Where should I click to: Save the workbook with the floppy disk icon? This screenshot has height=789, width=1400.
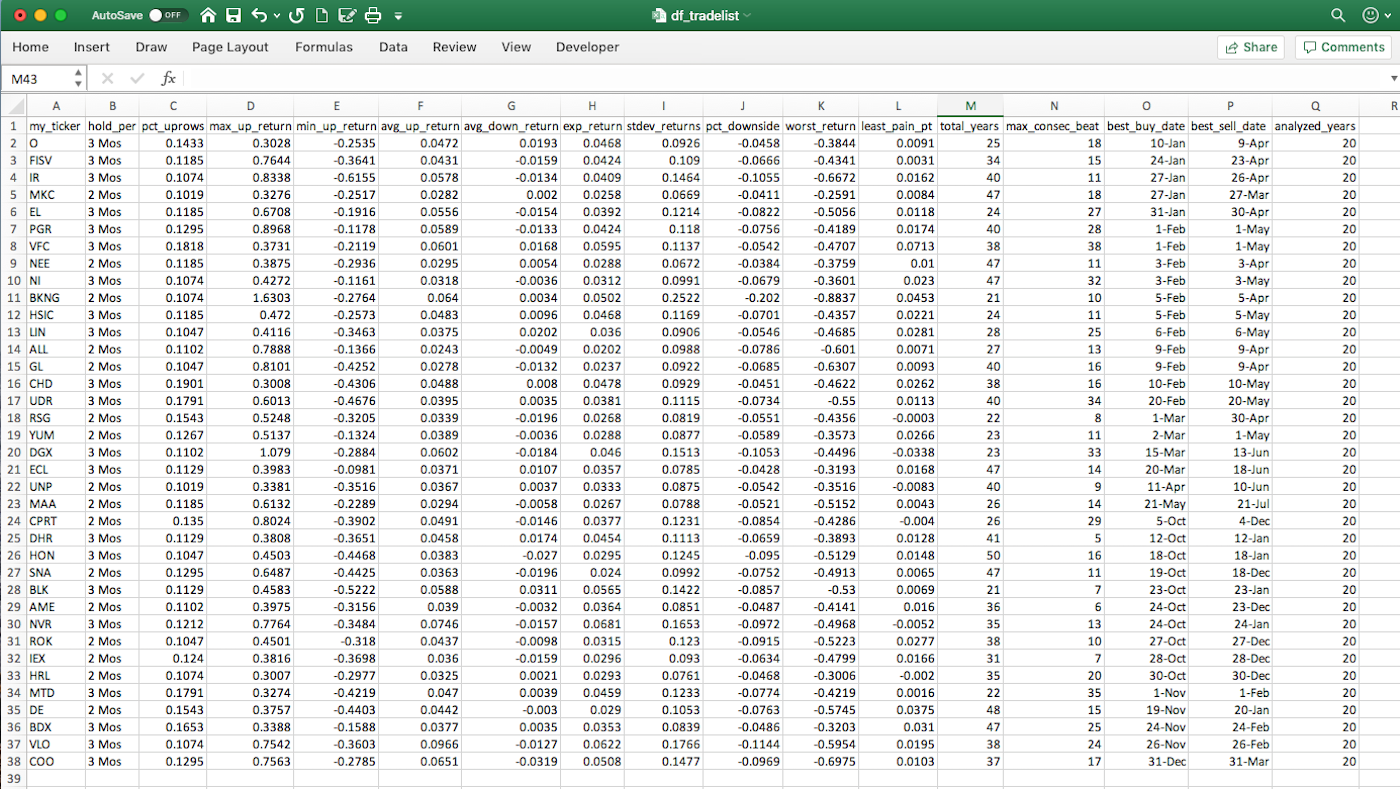tap(233, 16)
